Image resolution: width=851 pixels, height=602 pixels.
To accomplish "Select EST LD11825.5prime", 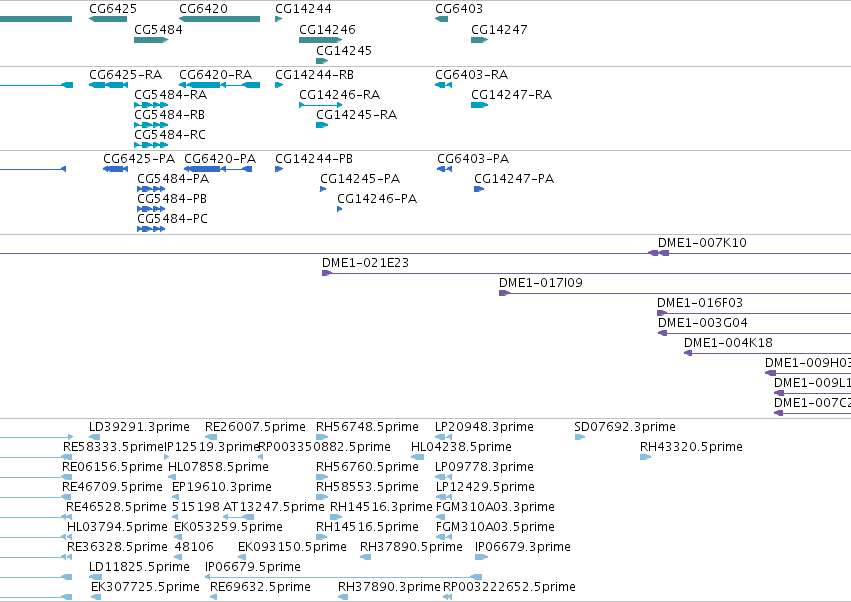I will coord(139,567).
